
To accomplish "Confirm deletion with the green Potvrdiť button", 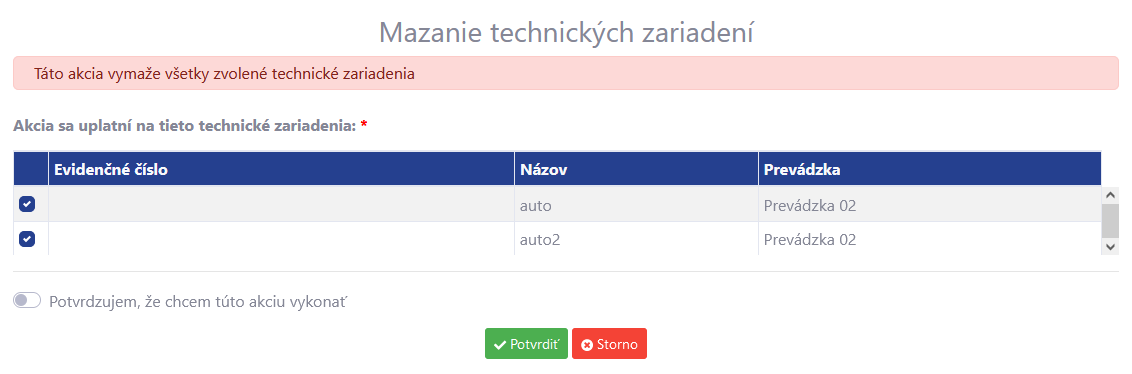I will point(526,344).
